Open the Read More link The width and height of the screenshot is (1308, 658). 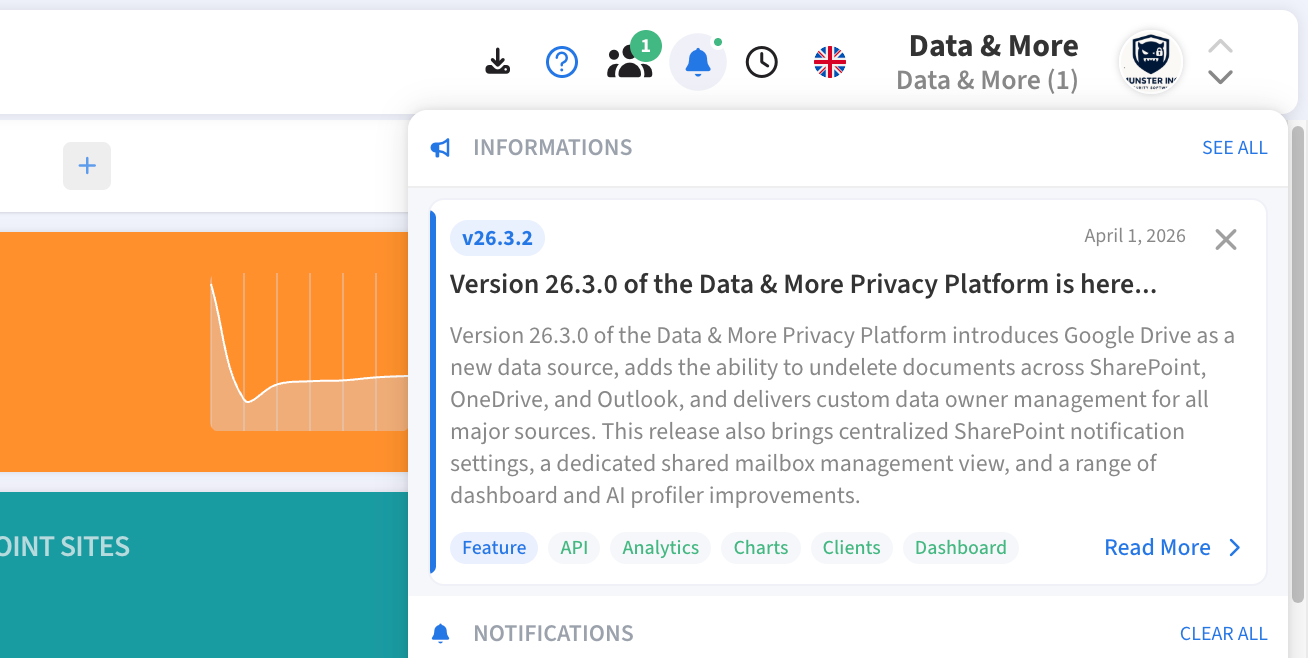1157,548
